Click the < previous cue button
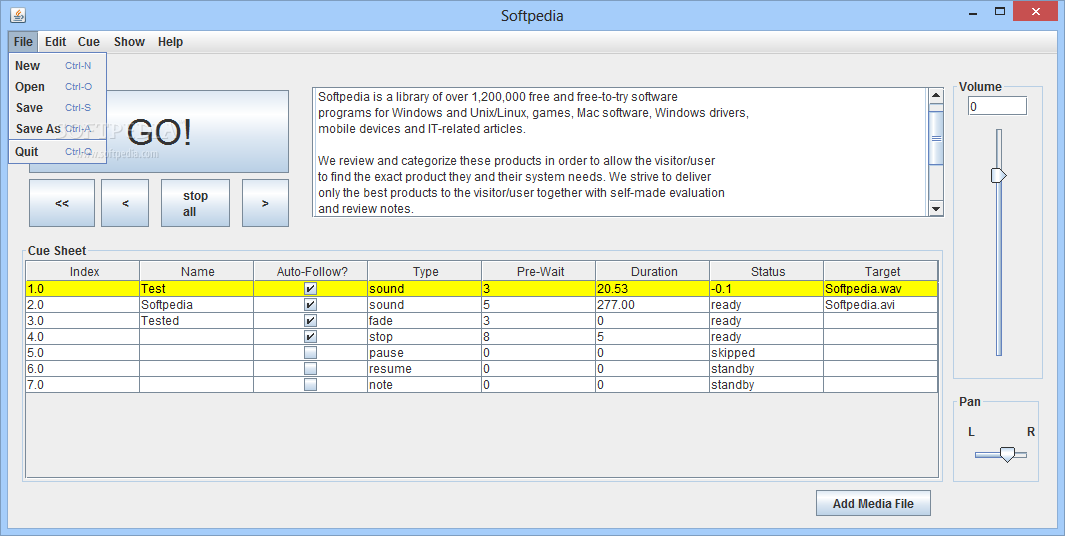Image resolution: width=1065 pixels, height=536 pixels. point(125,203)
